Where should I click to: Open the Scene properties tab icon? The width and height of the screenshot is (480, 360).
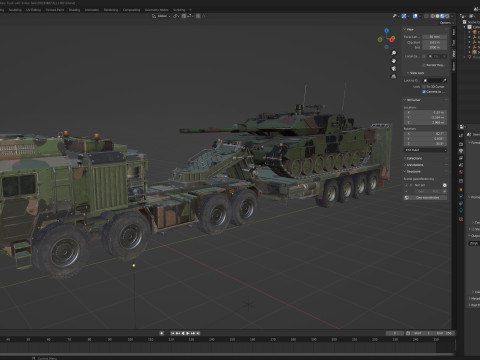461,165
